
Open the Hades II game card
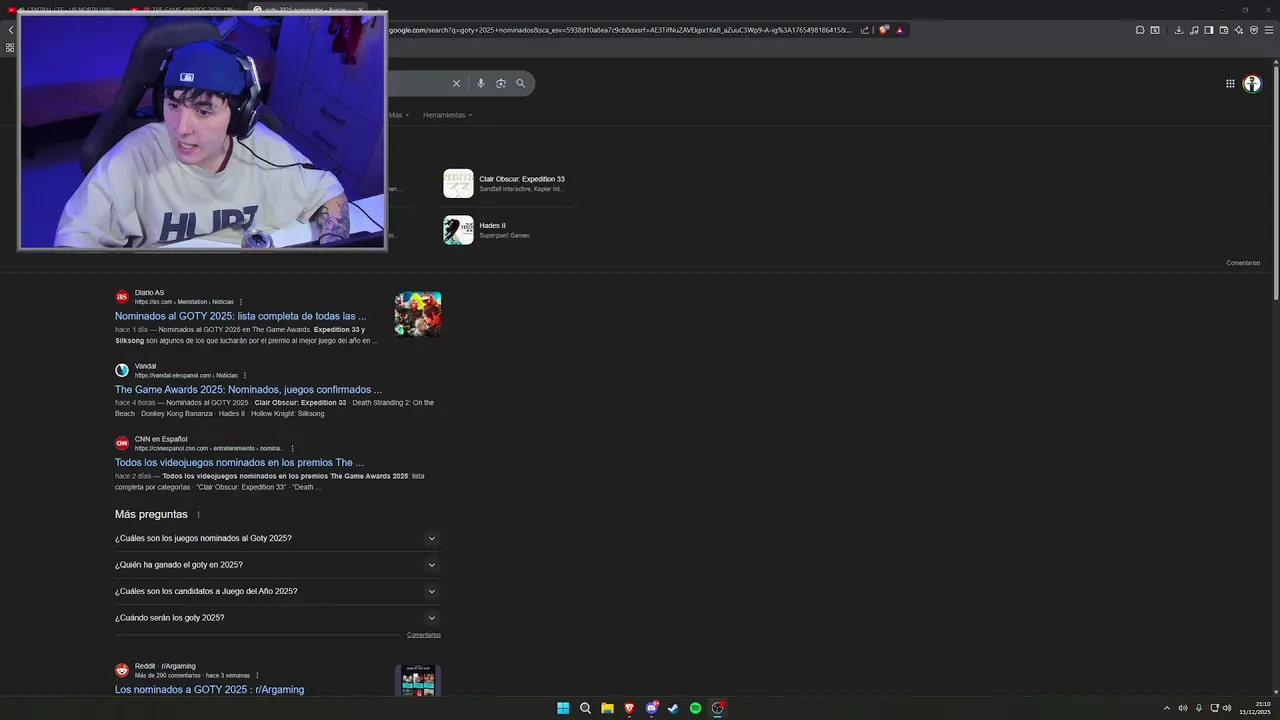509,230
